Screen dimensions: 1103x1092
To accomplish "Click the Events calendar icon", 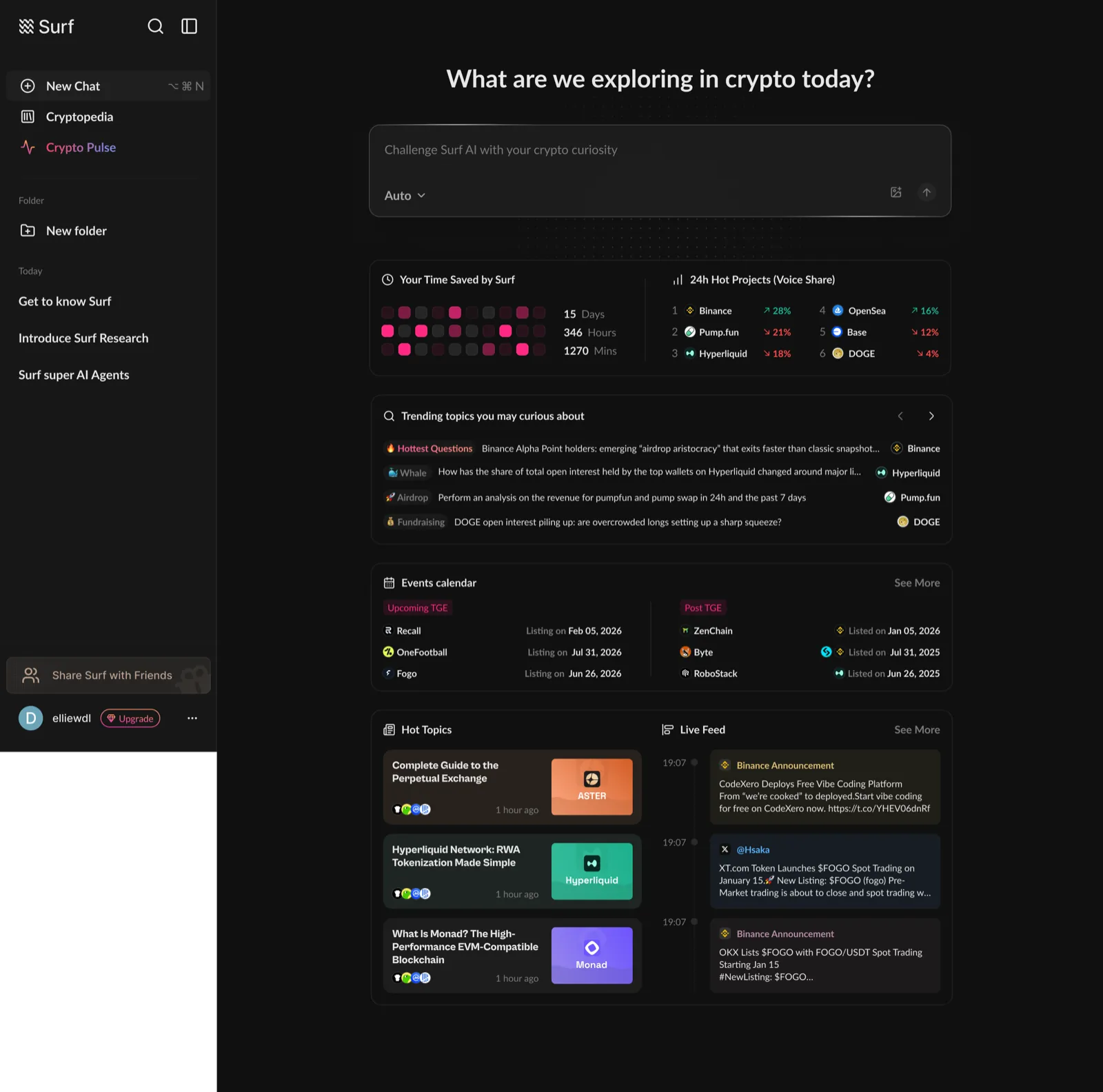I will tap(389, 583).
